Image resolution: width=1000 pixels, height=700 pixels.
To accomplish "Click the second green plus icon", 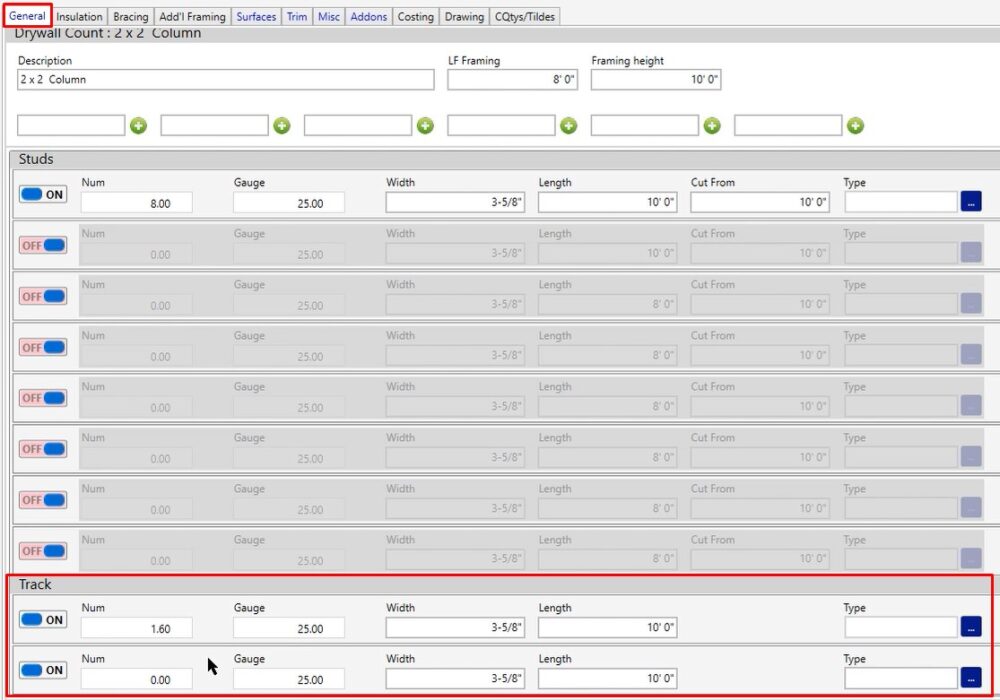I will tap(282, 126).
